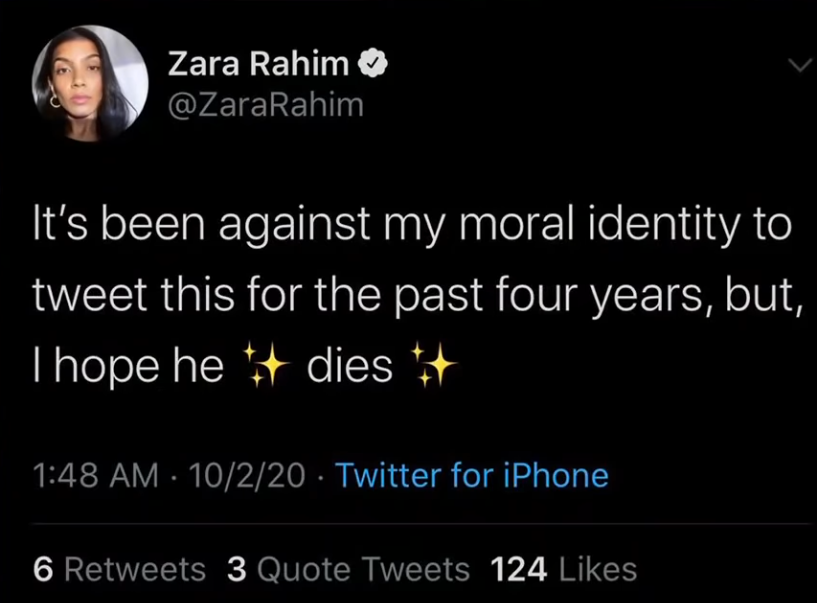817x603 pixels.
Task: Click the sparkles emoji after "dies"
Action: [435, 368]
